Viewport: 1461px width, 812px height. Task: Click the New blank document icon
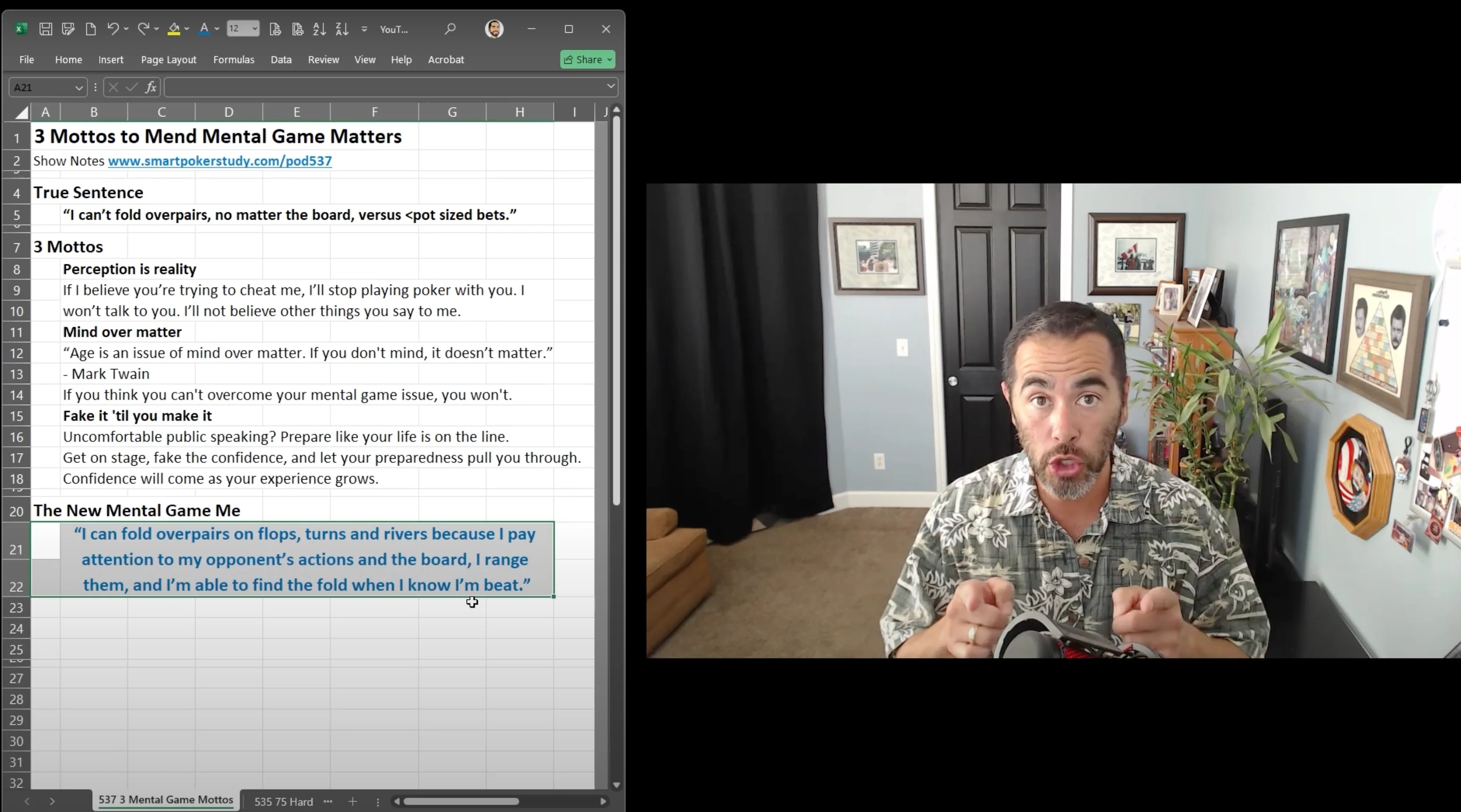point(91,29)
